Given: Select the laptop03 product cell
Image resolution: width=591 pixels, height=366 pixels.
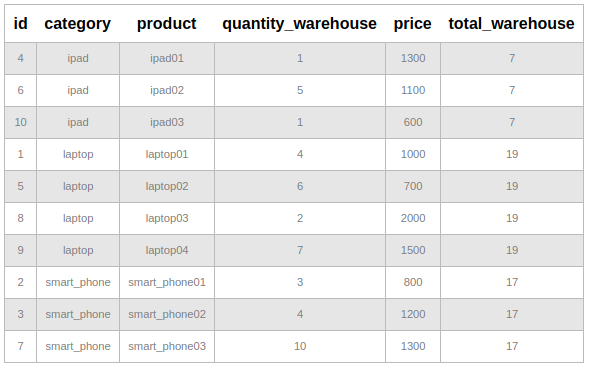Looking at the screenshot, I should [167, 219].
